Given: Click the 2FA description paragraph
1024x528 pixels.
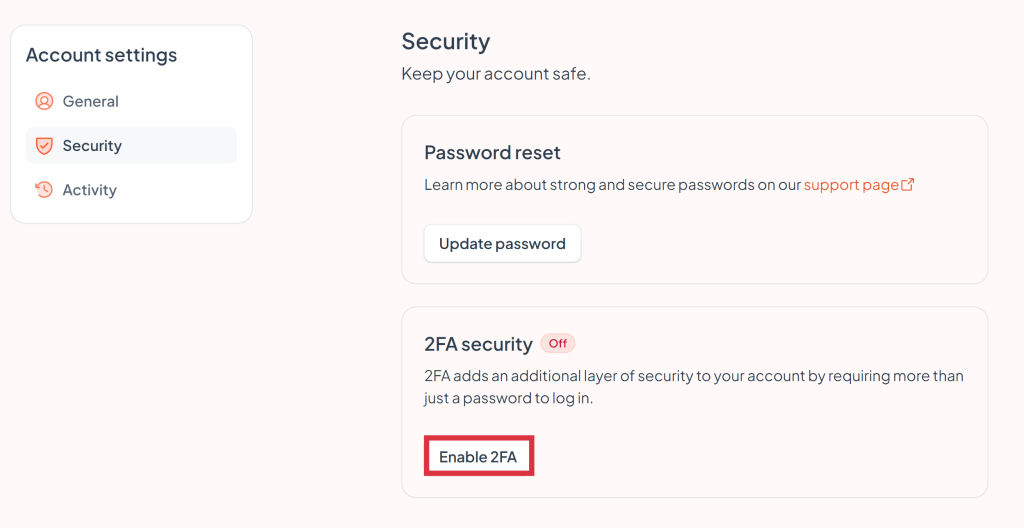Looking at the screenshot, I should point(693,387).
